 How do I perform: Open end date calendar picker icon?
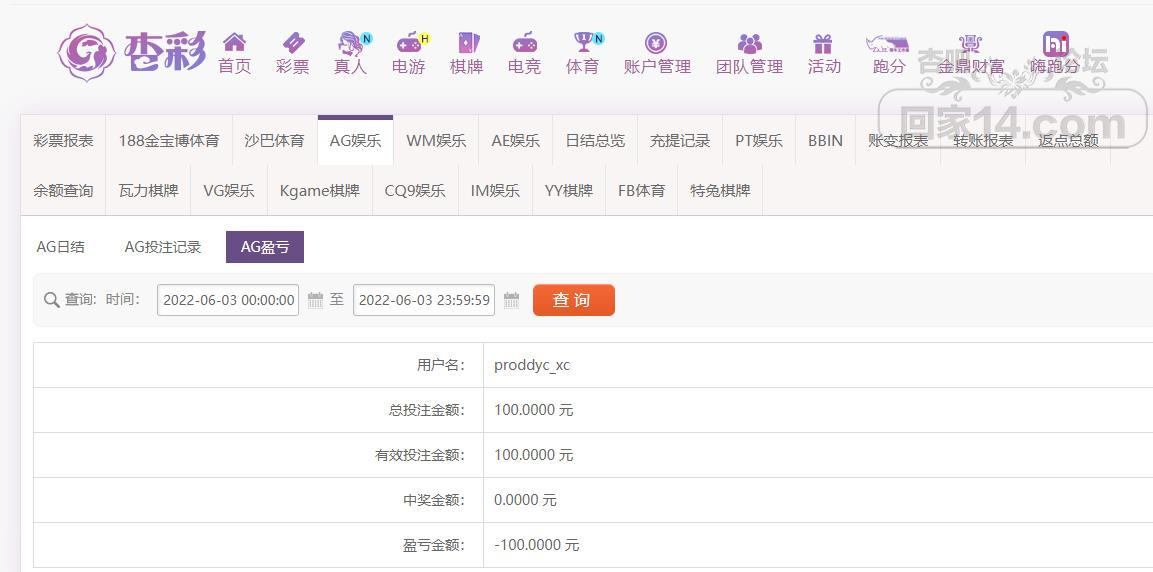pos(511,300)
